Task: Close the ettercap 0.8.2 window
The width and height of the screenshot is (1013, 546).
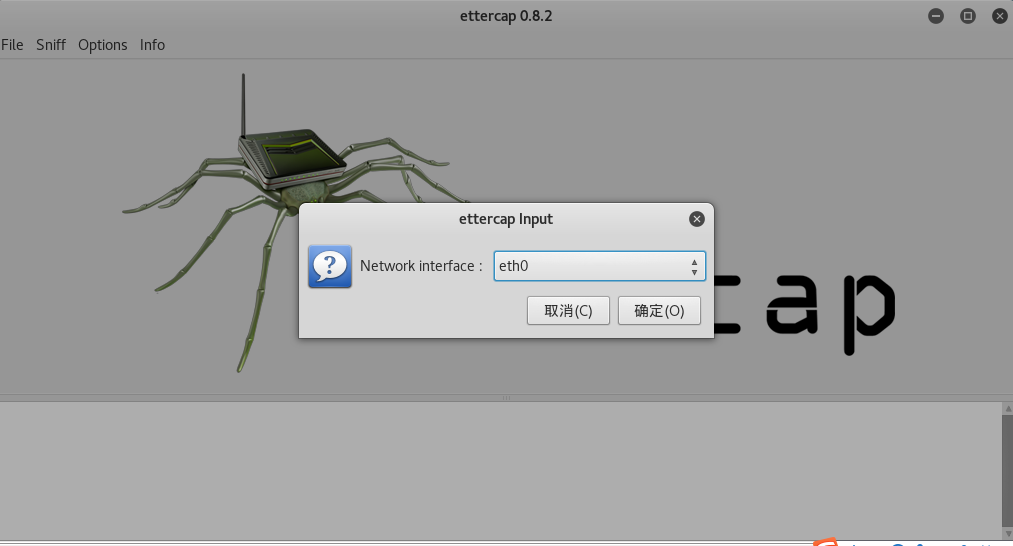Action: (999, 16)
